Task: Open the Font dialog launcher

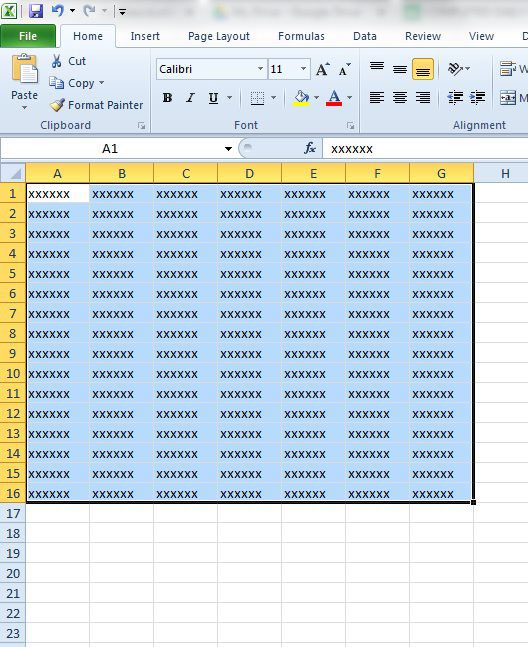Action: (x=351, y=125)
